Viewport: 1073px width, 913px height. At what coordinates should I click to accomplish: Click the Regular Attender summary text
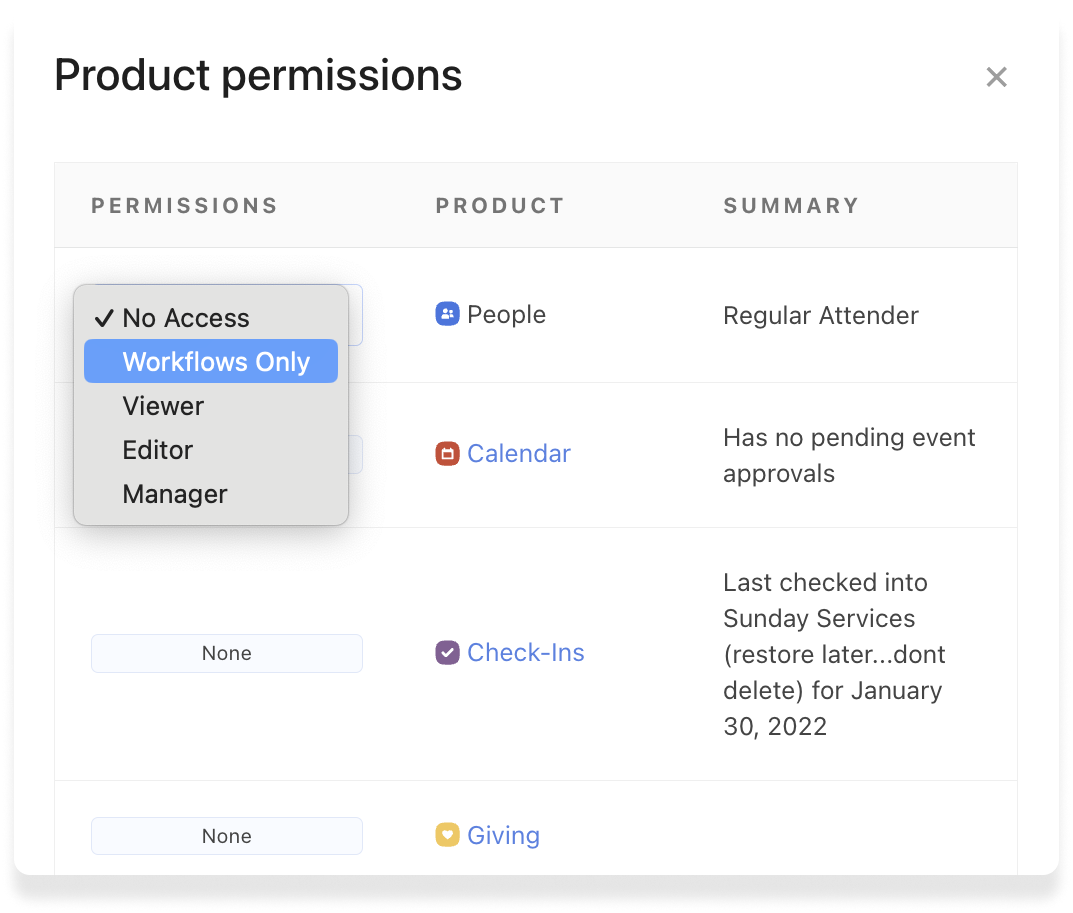(x=820, y=316)
